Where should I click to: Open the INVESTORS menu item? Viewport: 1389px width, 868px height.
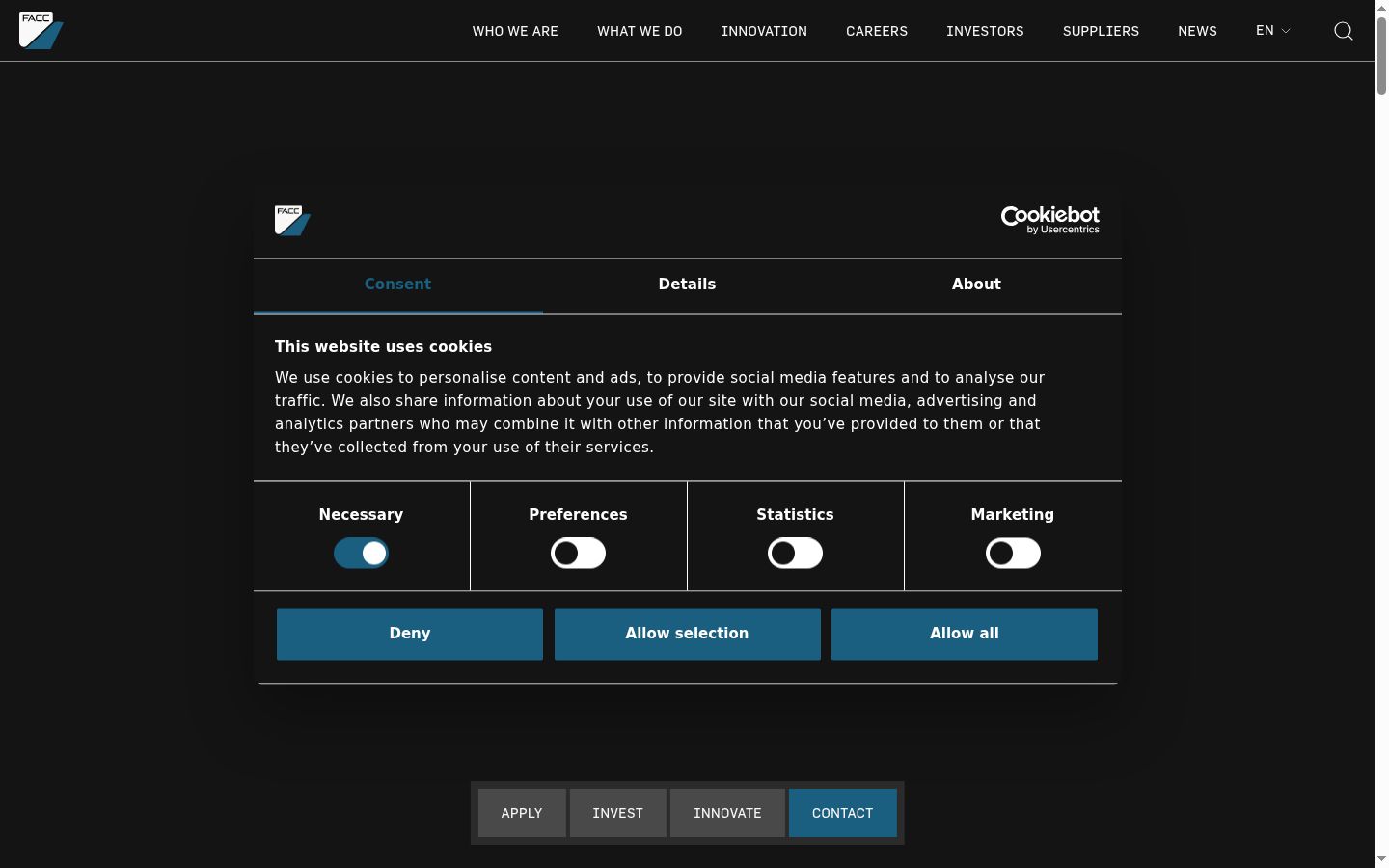985,31
